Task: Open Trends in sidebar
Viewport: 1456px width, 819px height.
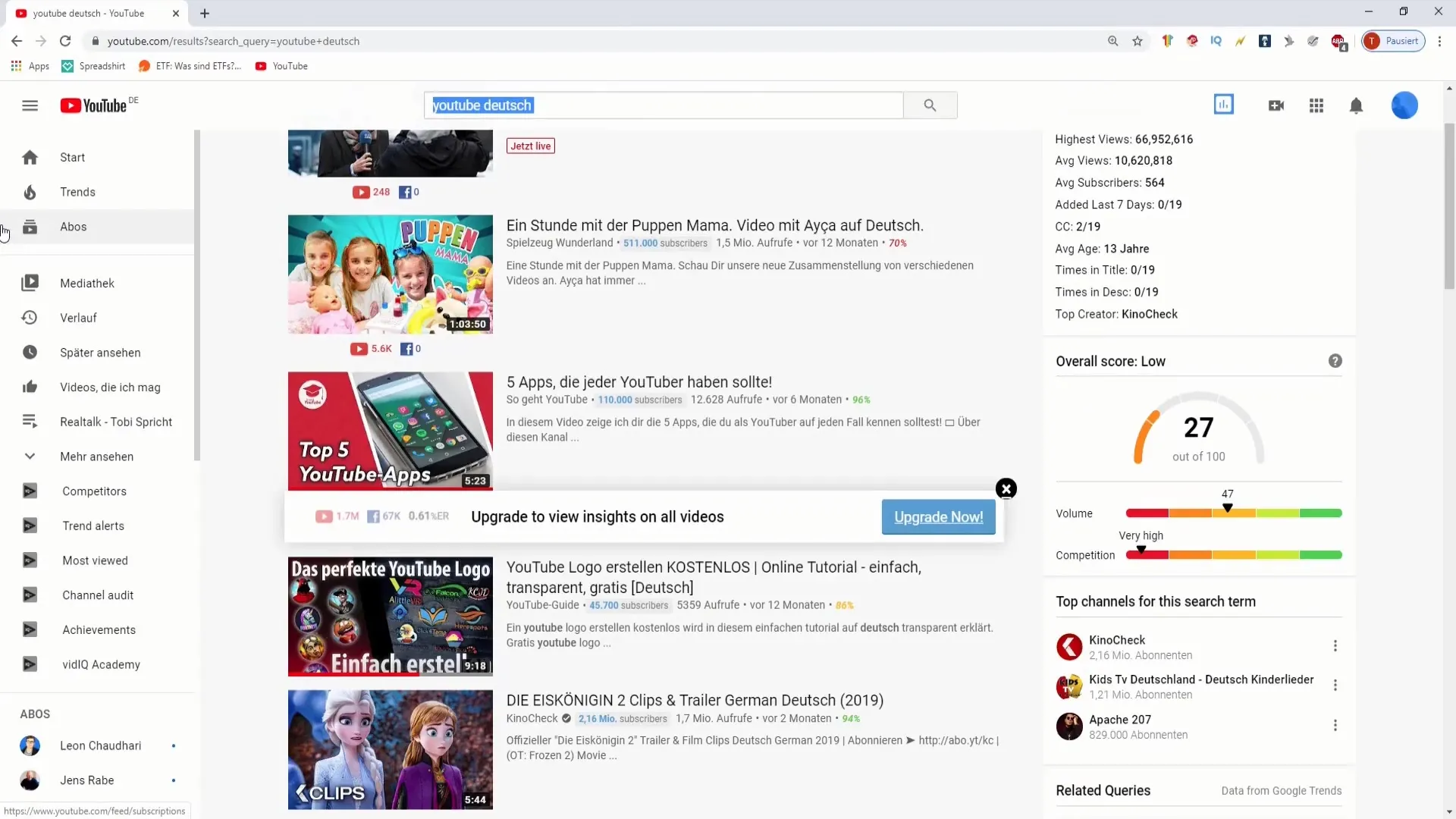Action: pos(97,192)
